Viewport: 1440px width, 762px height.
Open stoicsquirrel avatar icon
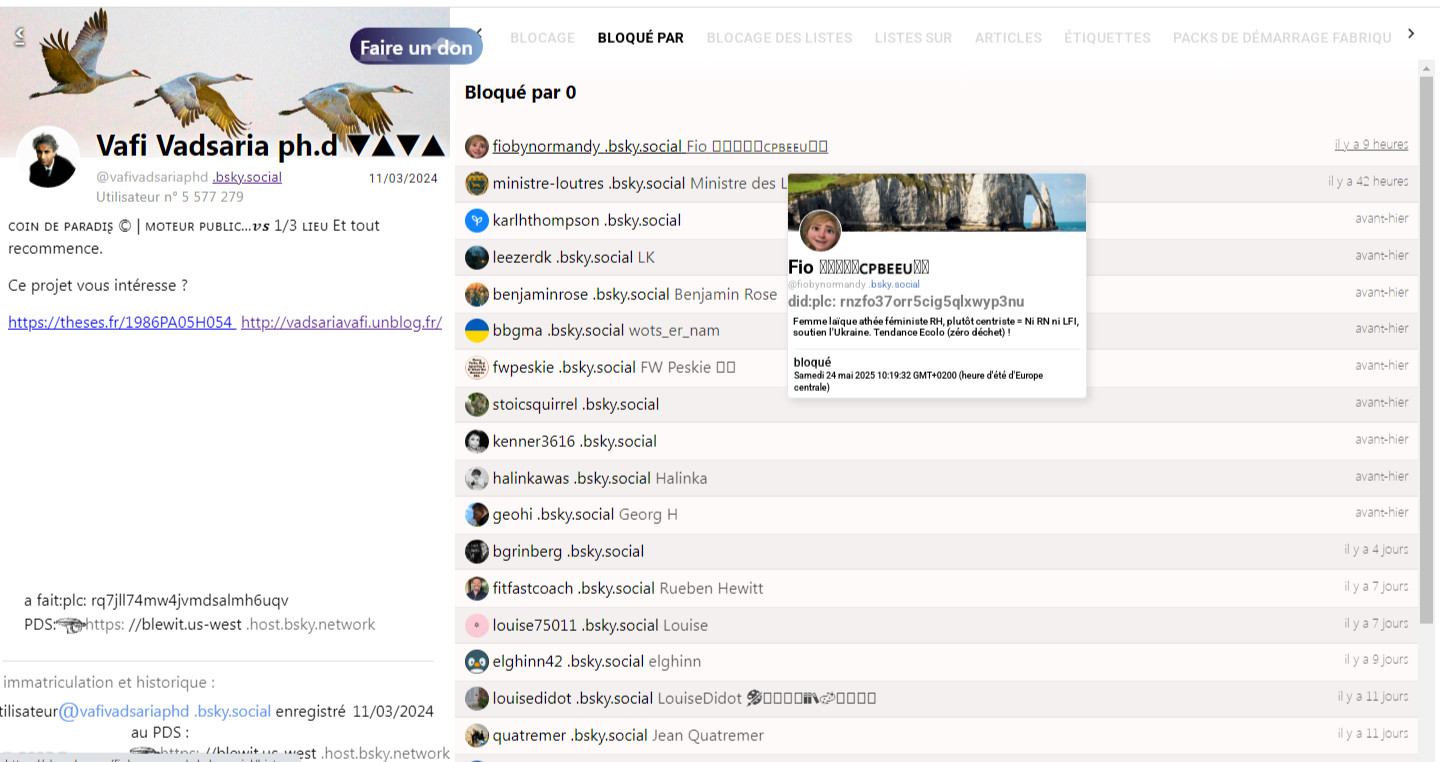pos(477,405)
